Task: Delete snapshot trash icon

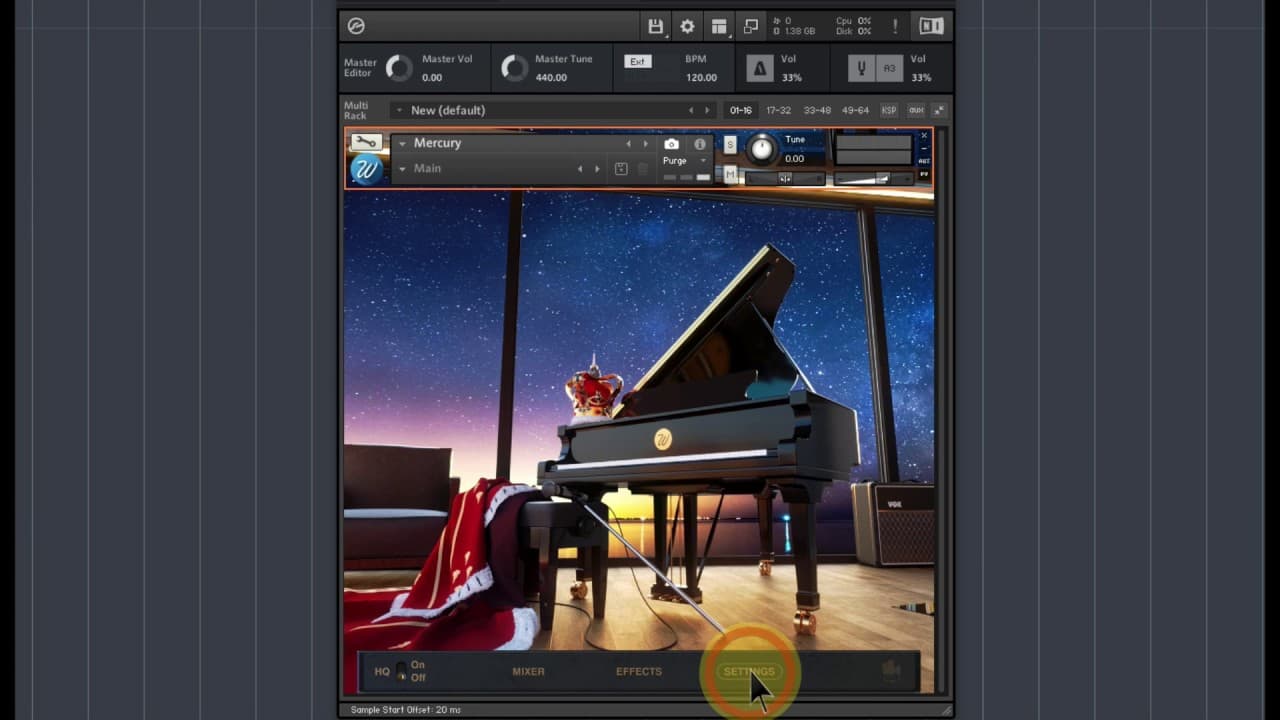Action: (643, 169)
